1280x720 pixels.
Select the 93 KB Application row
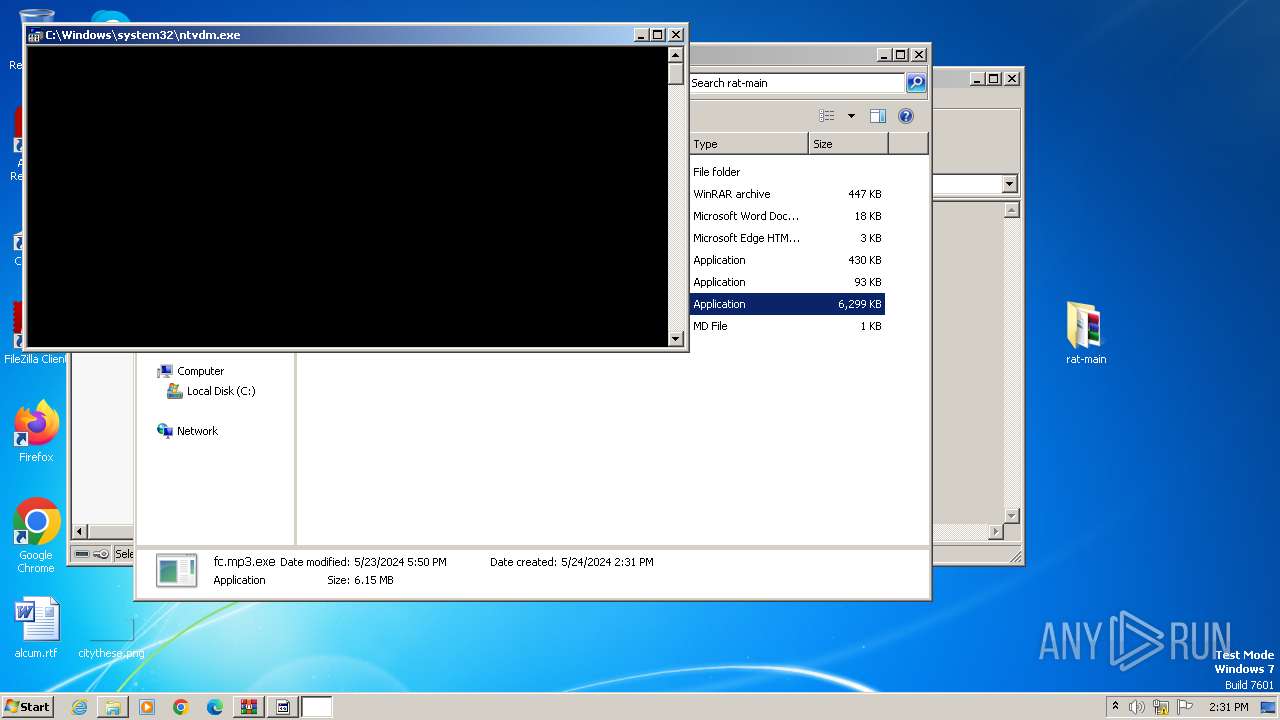pos(787,282)
